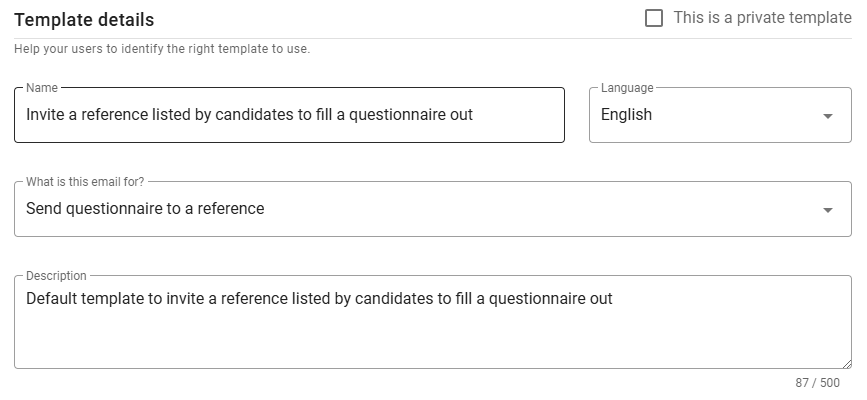
Task: Click the Language dropdown arrow icon
Action: point(827,116)
